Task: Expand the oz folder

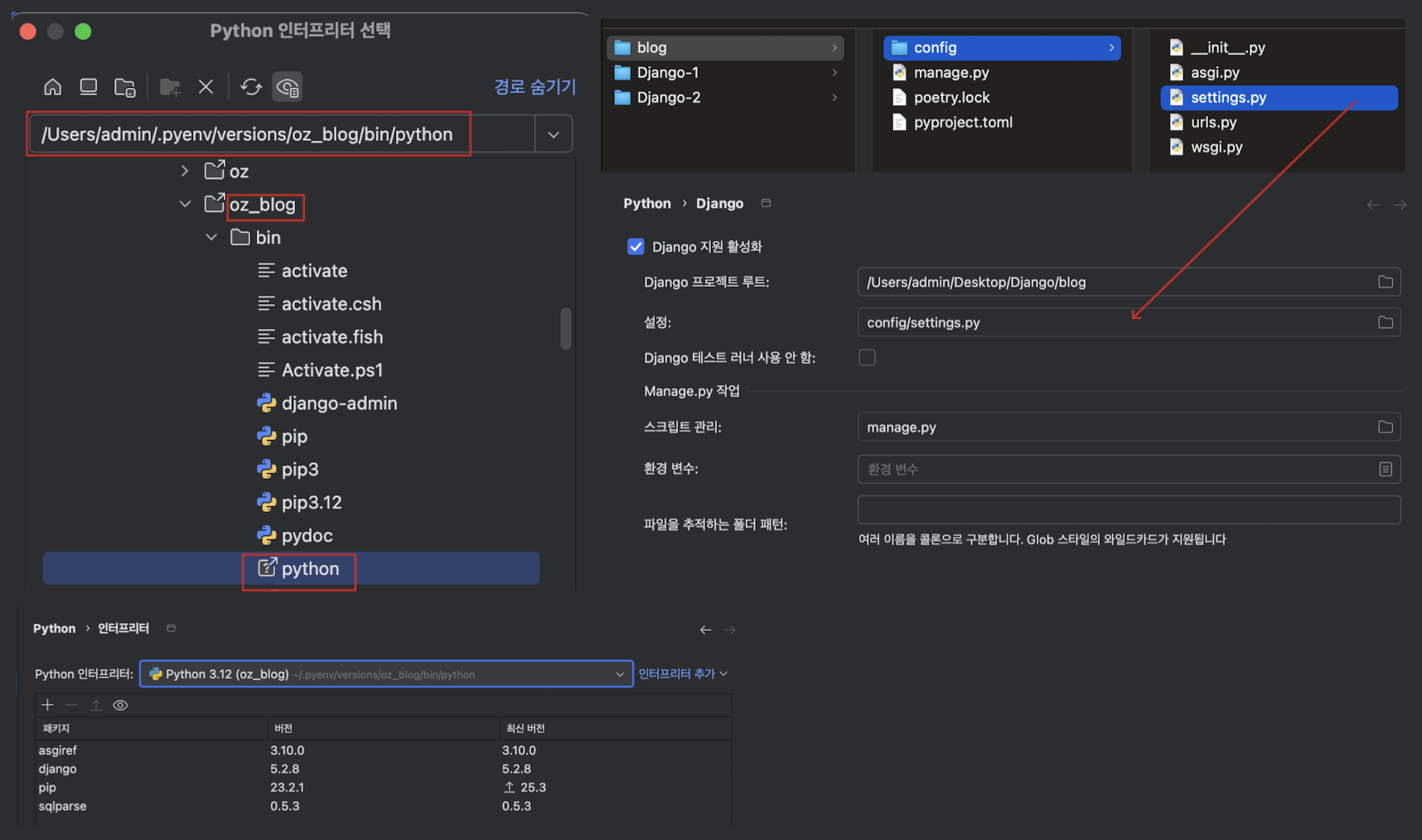Action: 185,171
